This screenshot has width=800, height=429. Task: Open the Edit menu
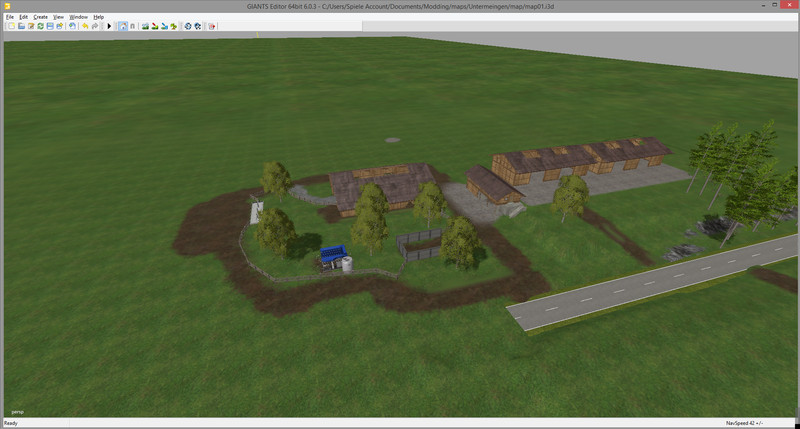(23, 17)
